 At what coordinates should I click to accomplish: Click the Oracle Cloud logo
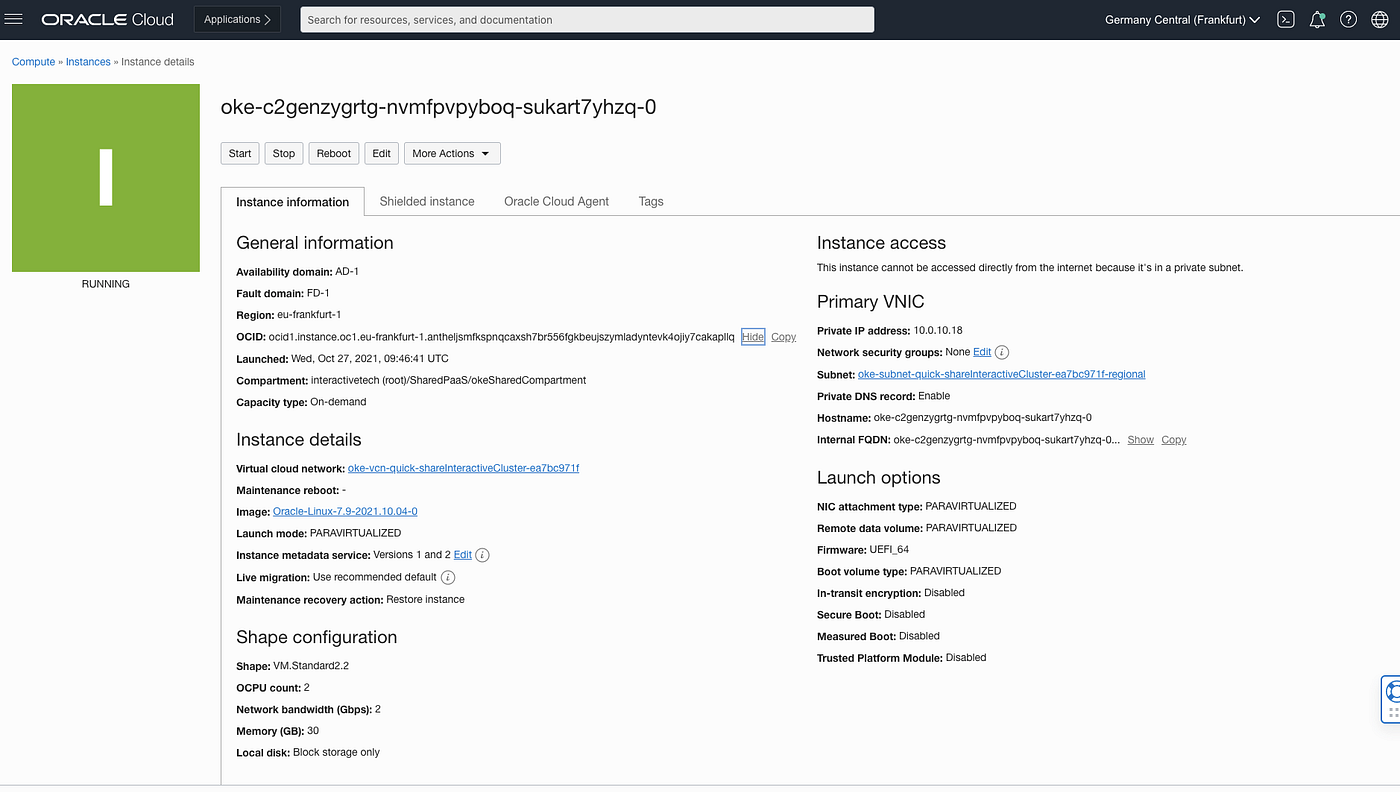pos(107,19)
